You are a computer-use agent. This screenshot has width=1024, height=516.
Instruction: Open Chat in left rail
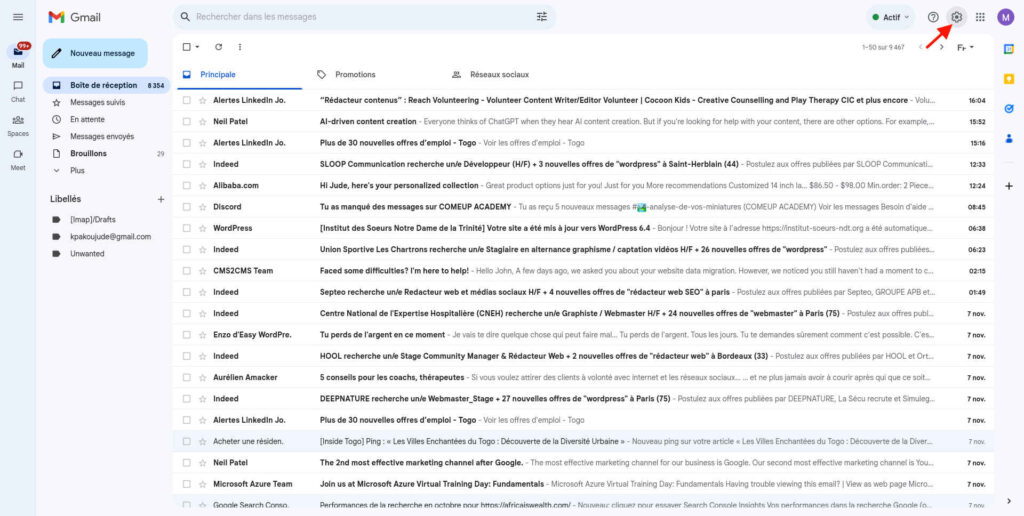pos(18,91)
